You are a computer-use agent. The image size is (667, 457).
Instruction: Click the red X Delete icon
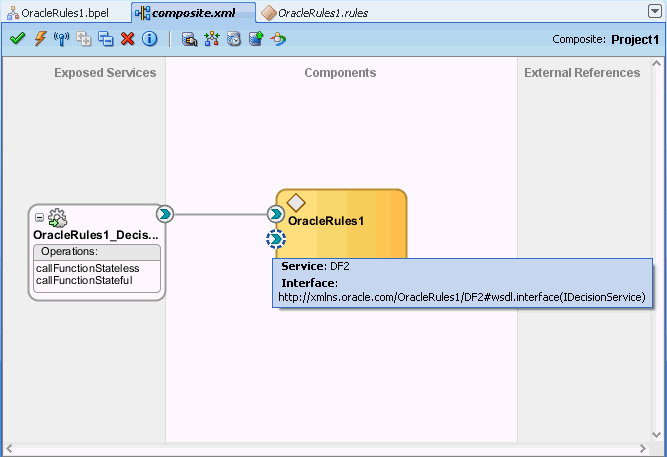click(128, 39)
